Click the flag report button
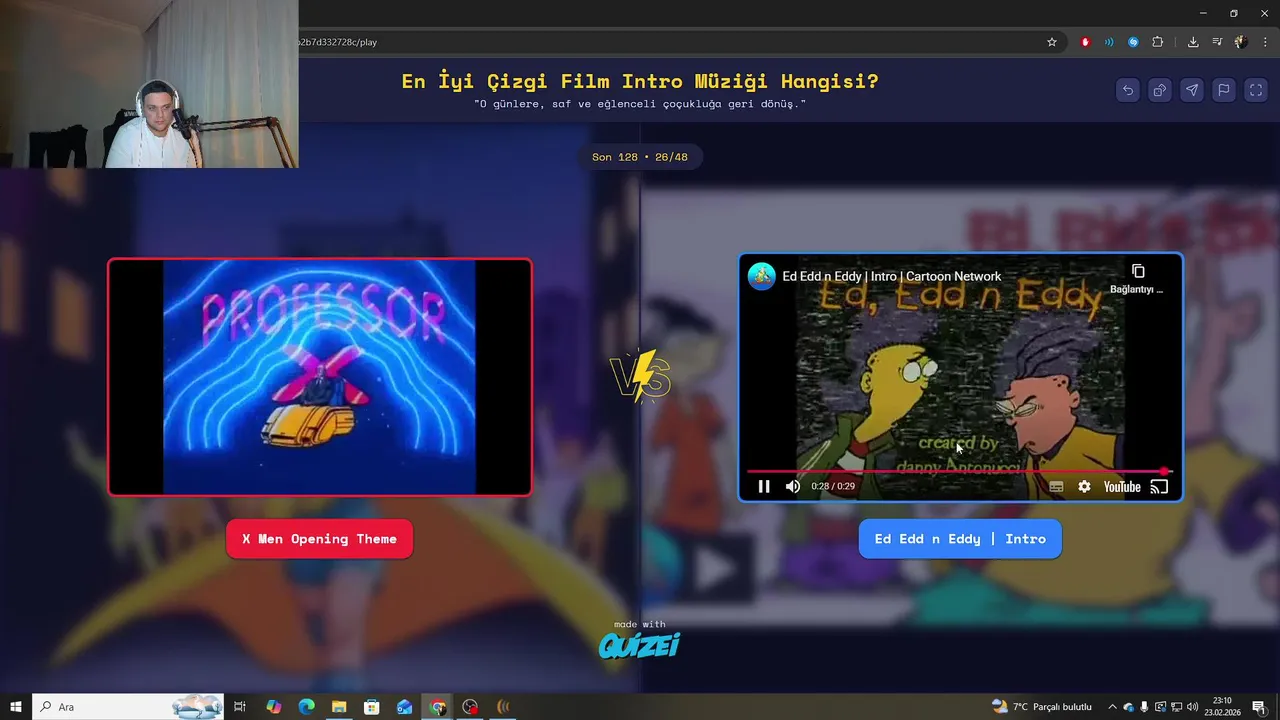The height and width of the screenshot is (720, 1280). (1224, 90)
